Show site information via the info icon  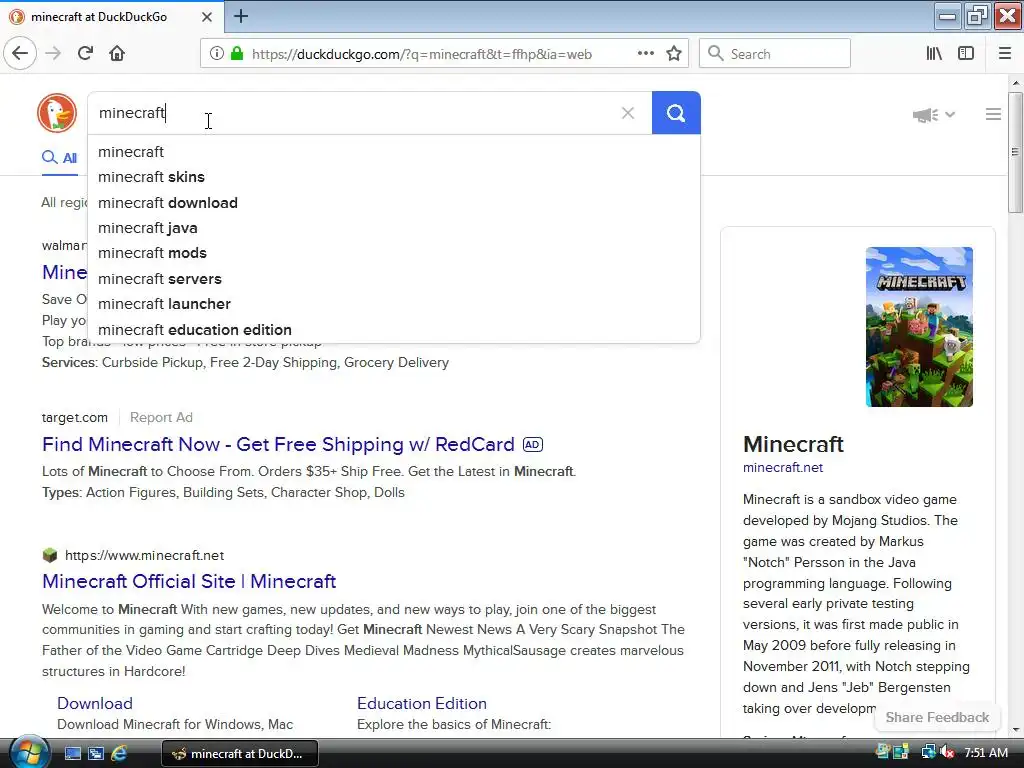[x=216, y=54]
